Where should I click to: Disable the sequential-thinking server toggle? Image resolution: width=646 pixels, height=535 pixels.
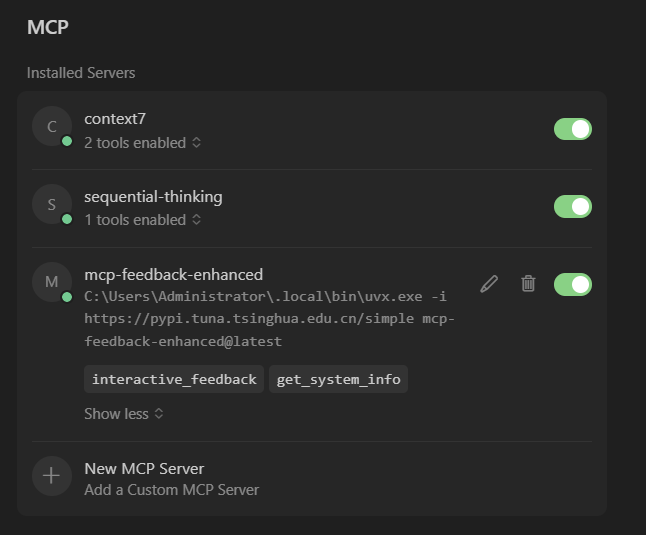click(573, 207)
